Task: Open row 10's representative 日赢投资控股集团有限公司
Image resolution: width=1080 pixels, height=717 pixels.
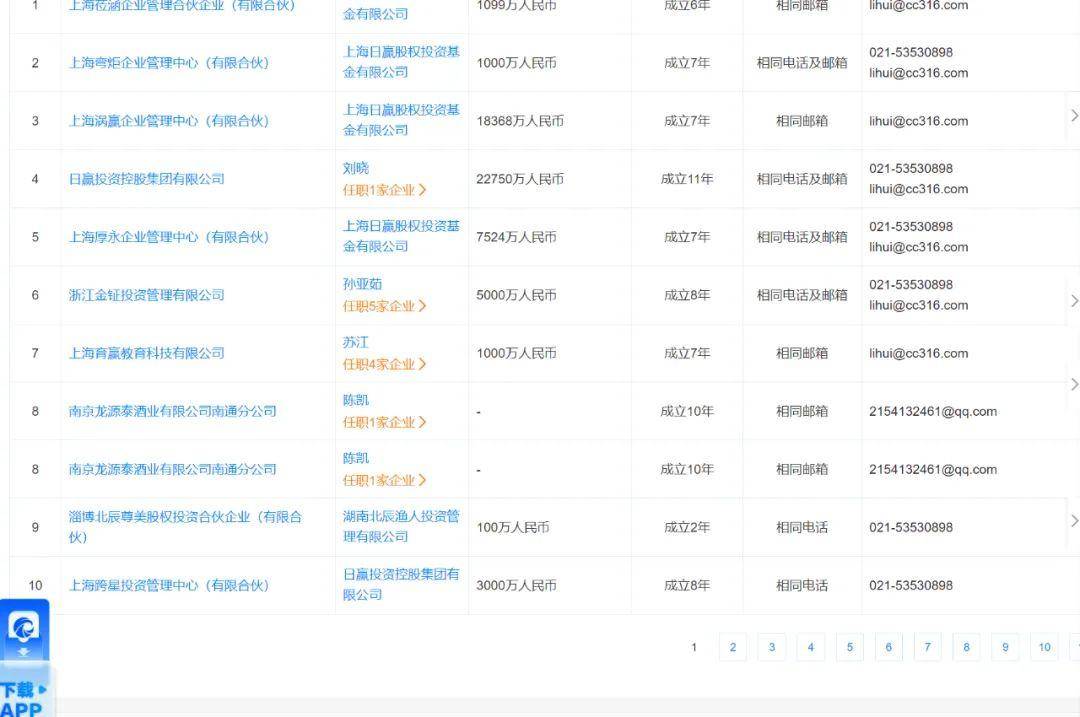Action: pos(401,584)
